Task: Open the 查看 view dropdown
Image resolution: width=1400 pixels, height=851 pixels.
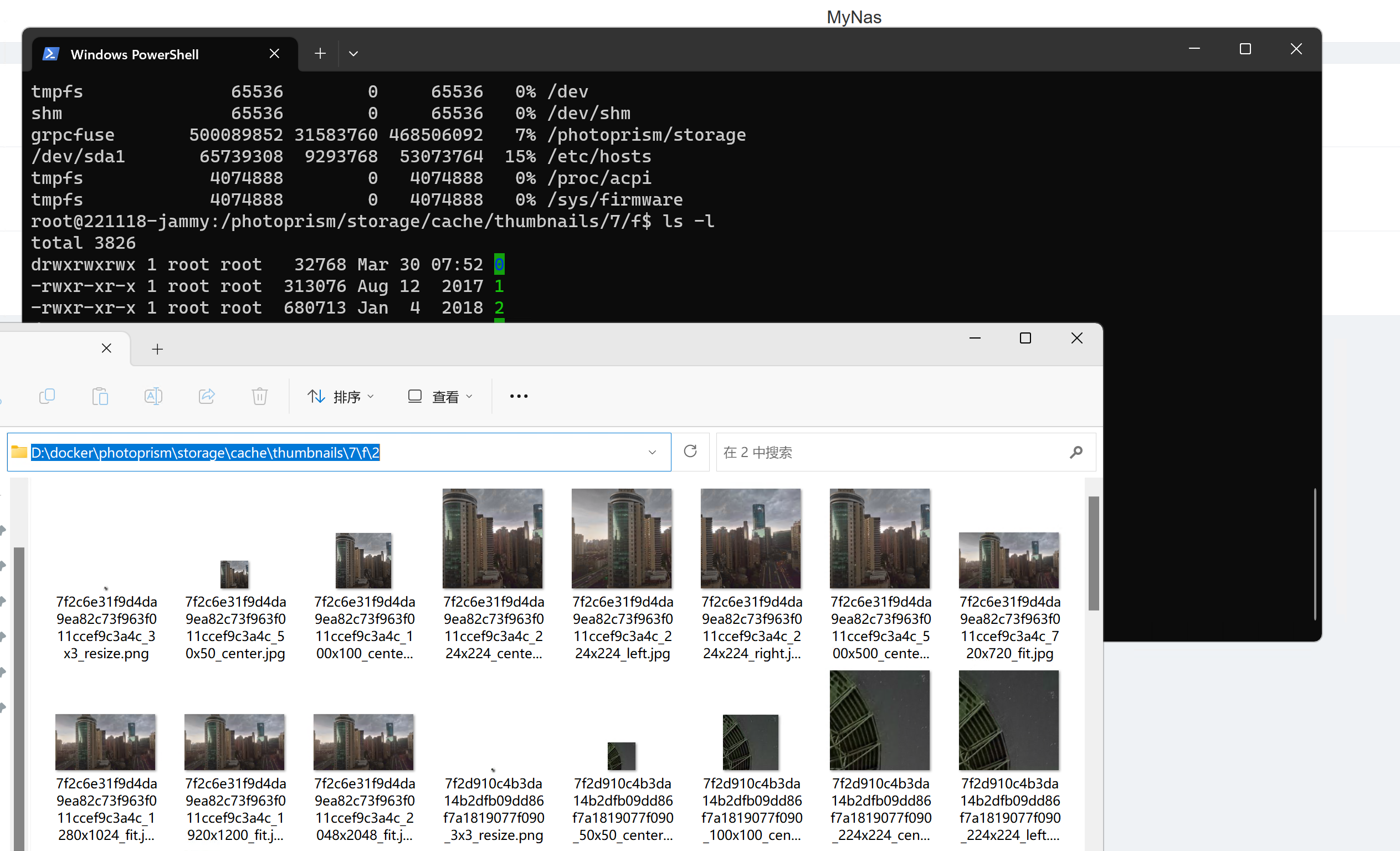Action: pyautogui.click(x=440, y=396)
